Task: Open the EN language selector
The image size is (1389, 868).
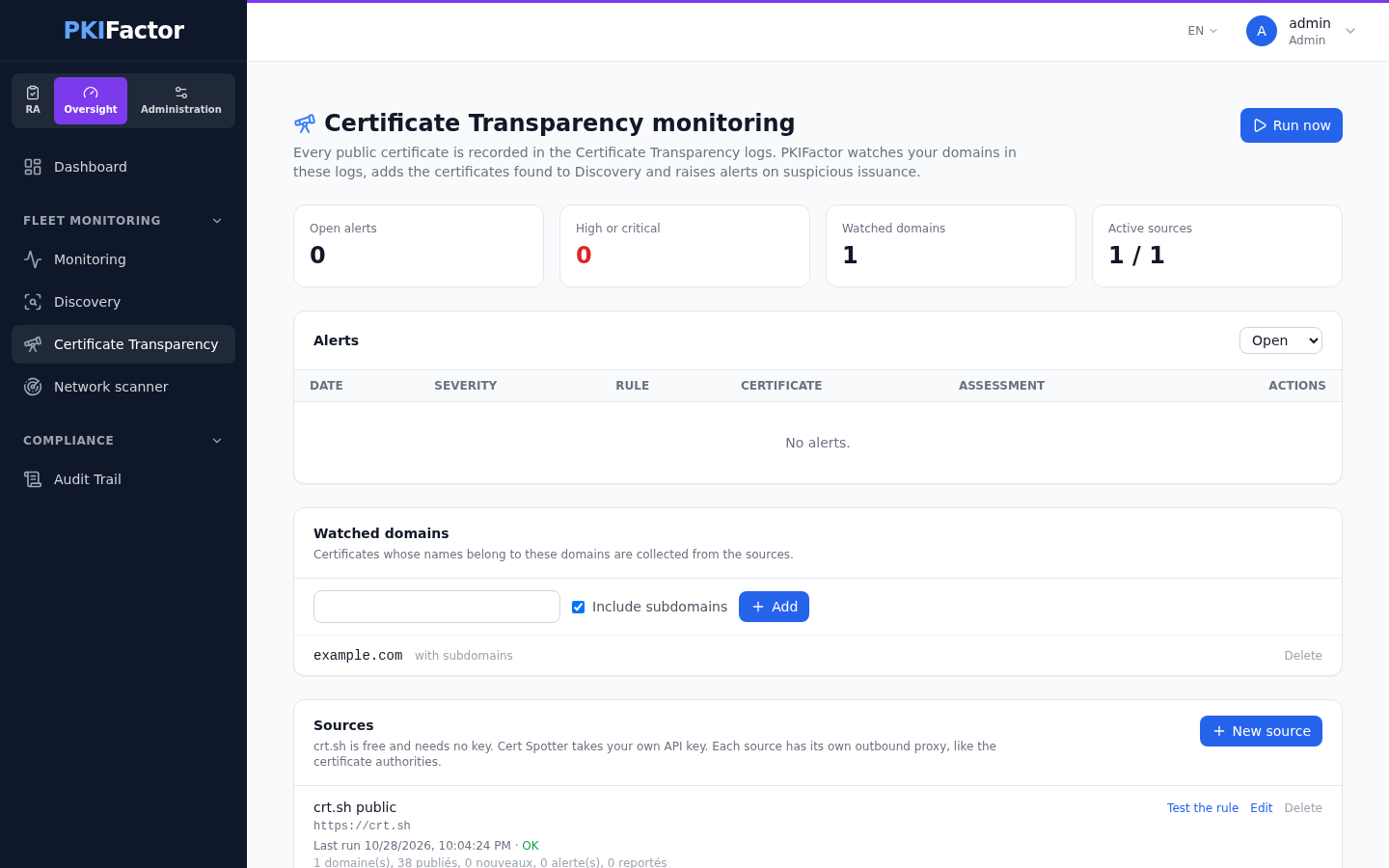Action: [x=1203, y=31]
